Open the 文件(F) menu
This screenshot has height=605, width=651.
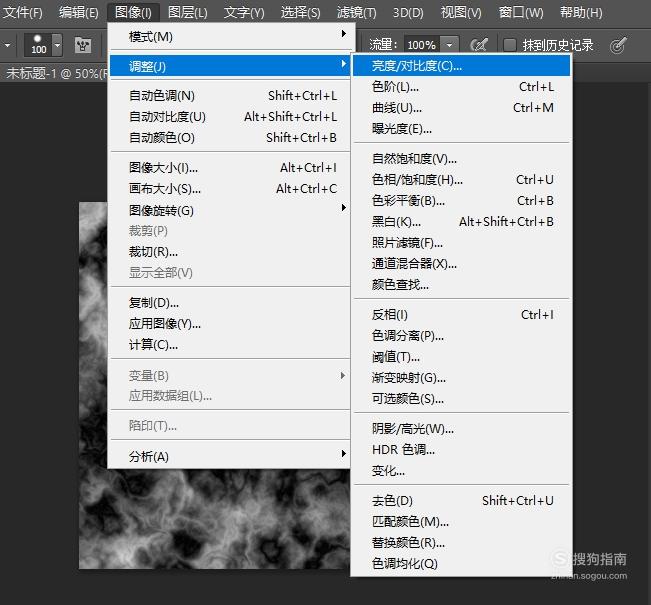(x=23, y=12)
